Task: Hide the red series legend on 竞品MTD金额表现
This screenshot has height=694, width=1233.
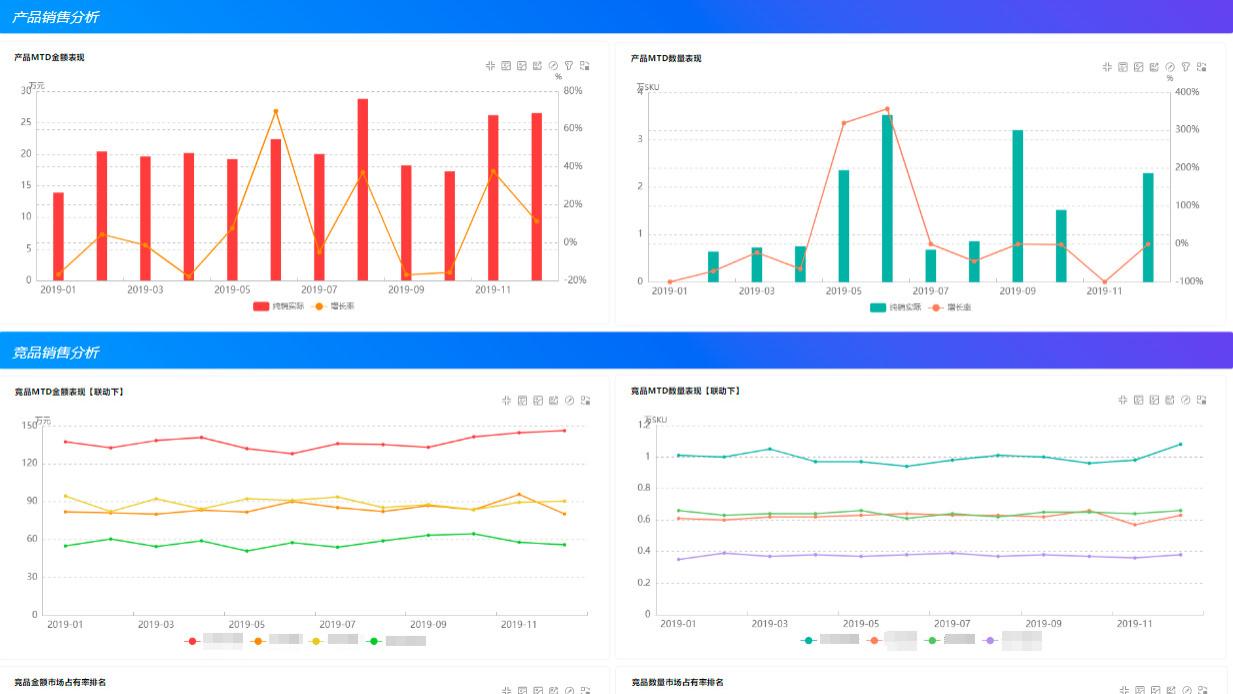Action: [x=212, y=640]
